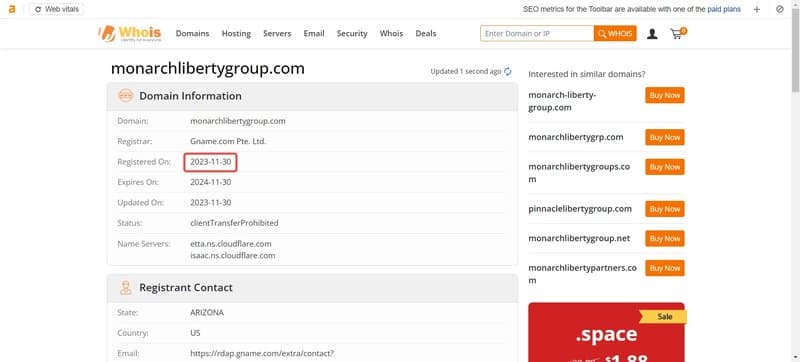
Task: Open the paid plans link
Action: pyautogui.click(x=724, y=9)
